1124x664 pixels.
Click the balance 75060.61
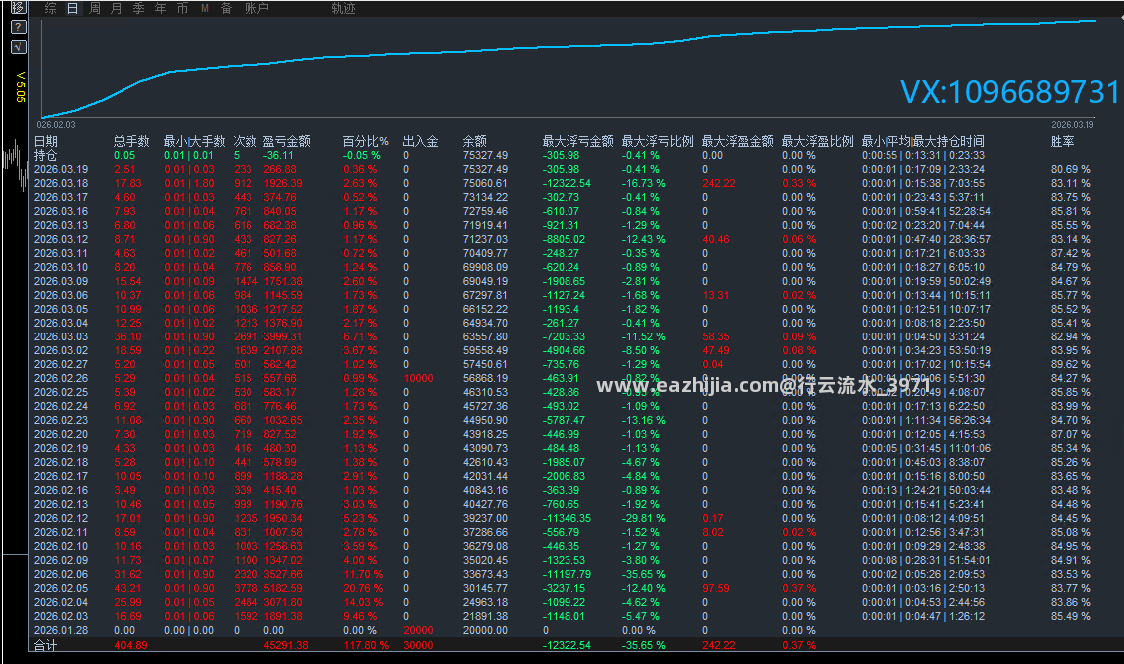(x=485, y=184)
